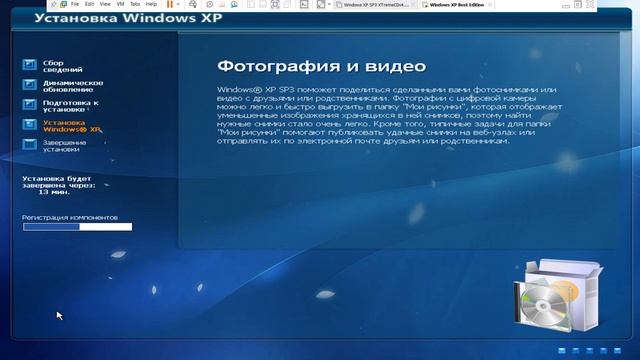
Task: Expand the stretch guest dropdown arrow
Action: click(x=329, y=4)
